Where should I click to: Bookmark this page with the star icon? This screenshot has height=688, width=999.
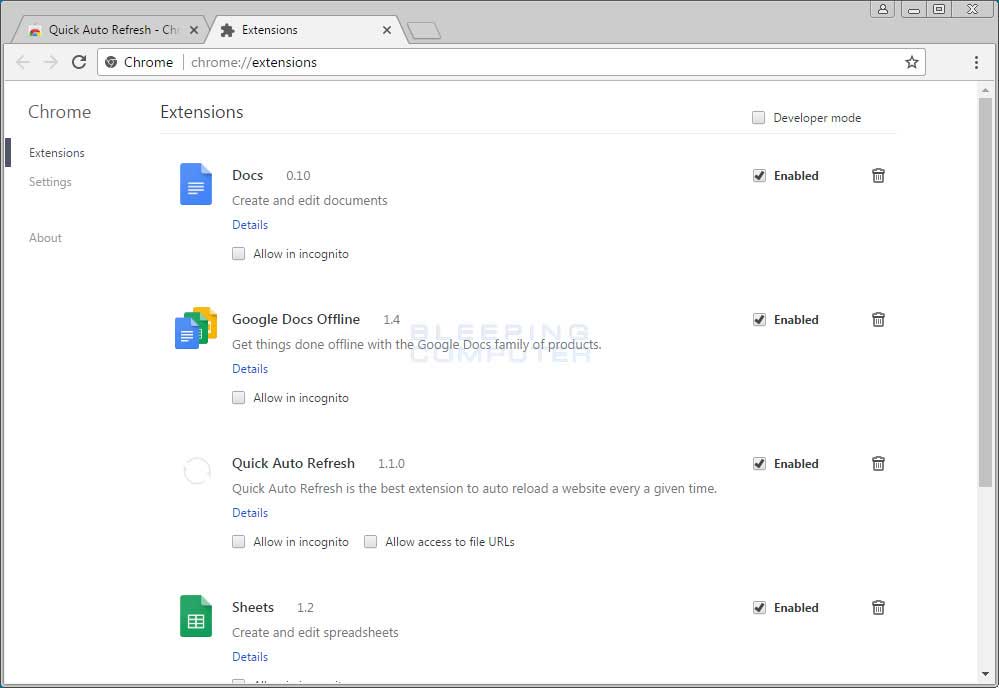tap(912, 62)
